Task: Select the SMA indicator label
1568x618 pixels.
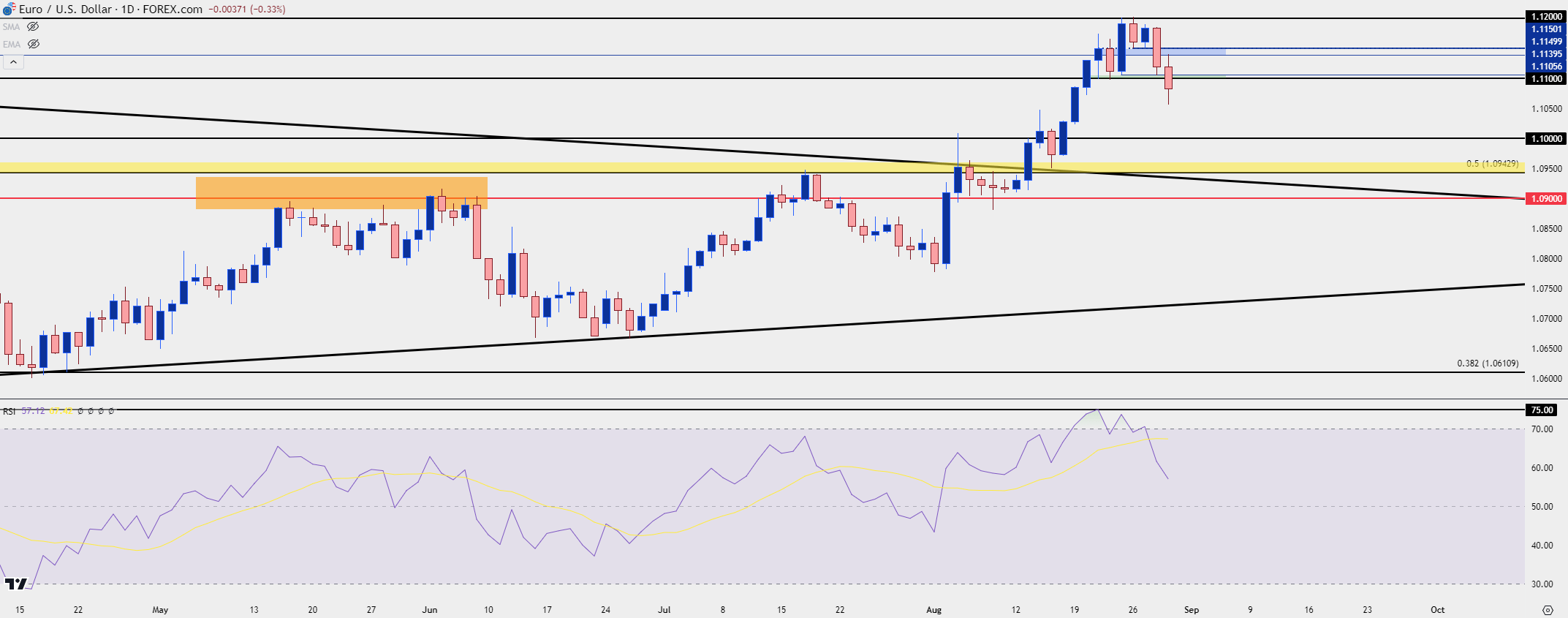Action: pos(11,27)
